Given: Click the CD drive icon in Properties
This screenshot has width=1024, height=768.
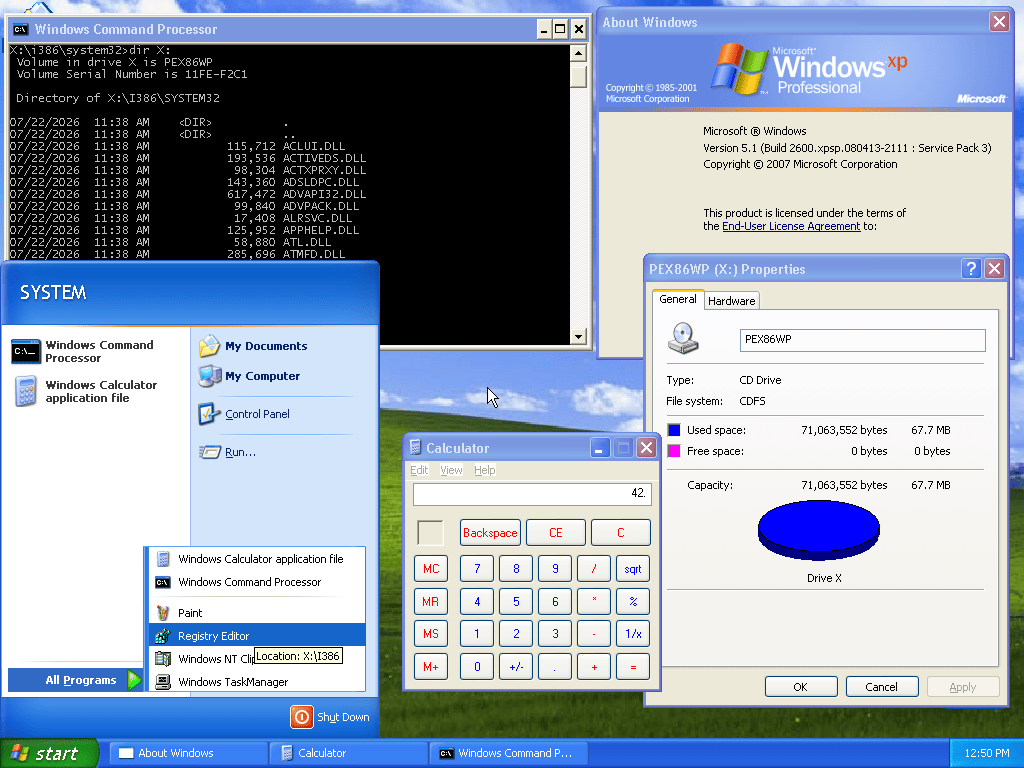Looking at the screenshot, I should (683, 338).
